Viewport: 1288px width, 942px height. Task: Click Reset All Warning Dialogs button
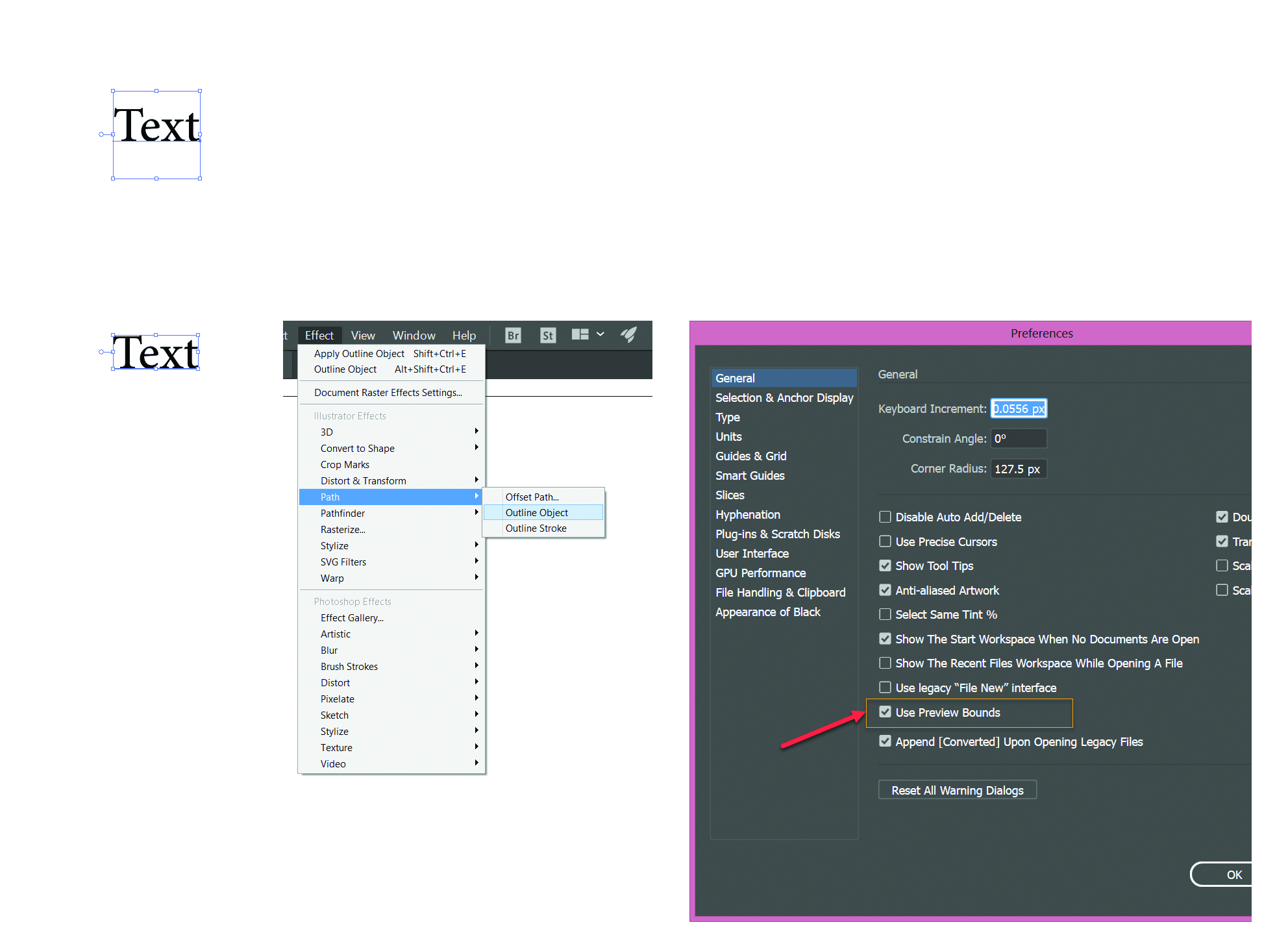point(957,790)
